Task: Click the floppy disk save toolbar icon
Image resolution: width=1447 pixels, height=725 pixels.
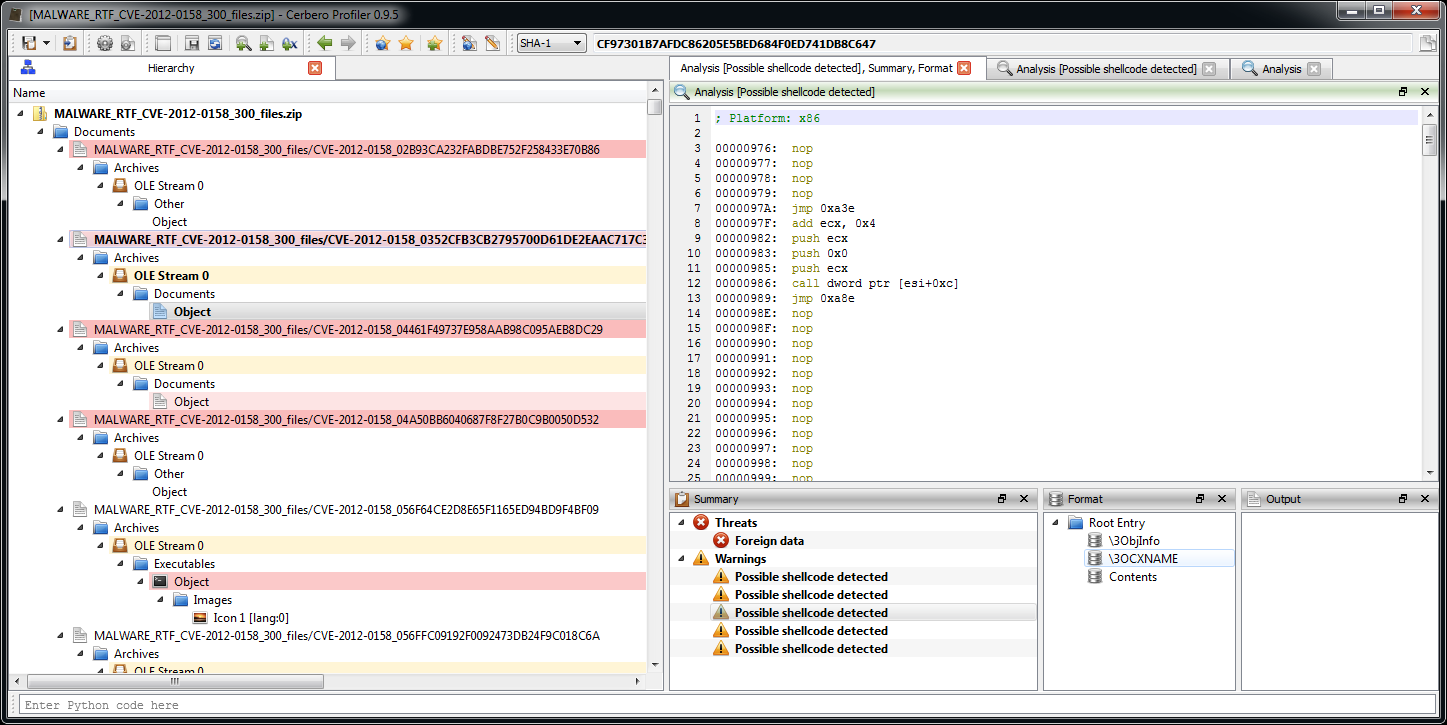Action: click(191, 43)
